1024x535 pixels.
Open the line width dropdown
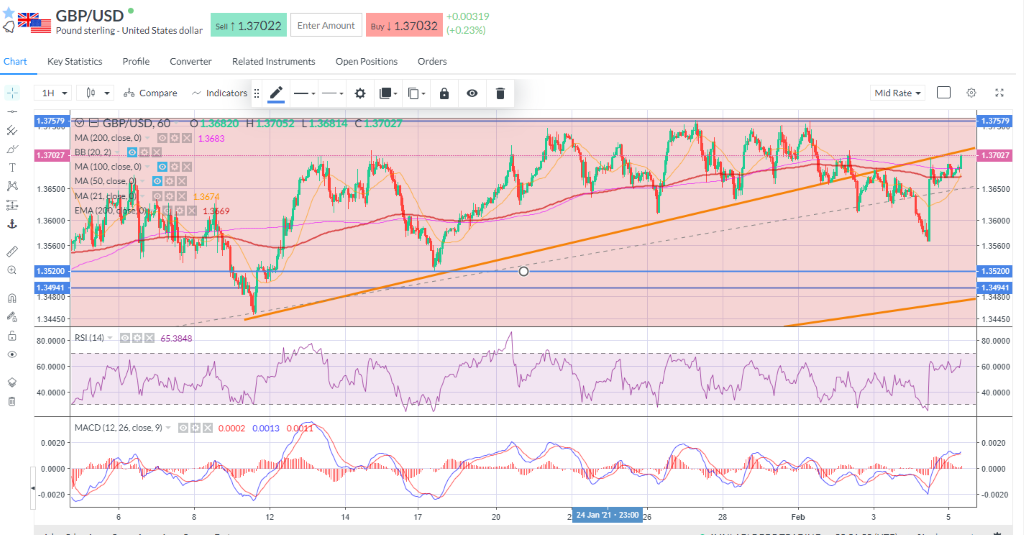click(x=332, y=93)
